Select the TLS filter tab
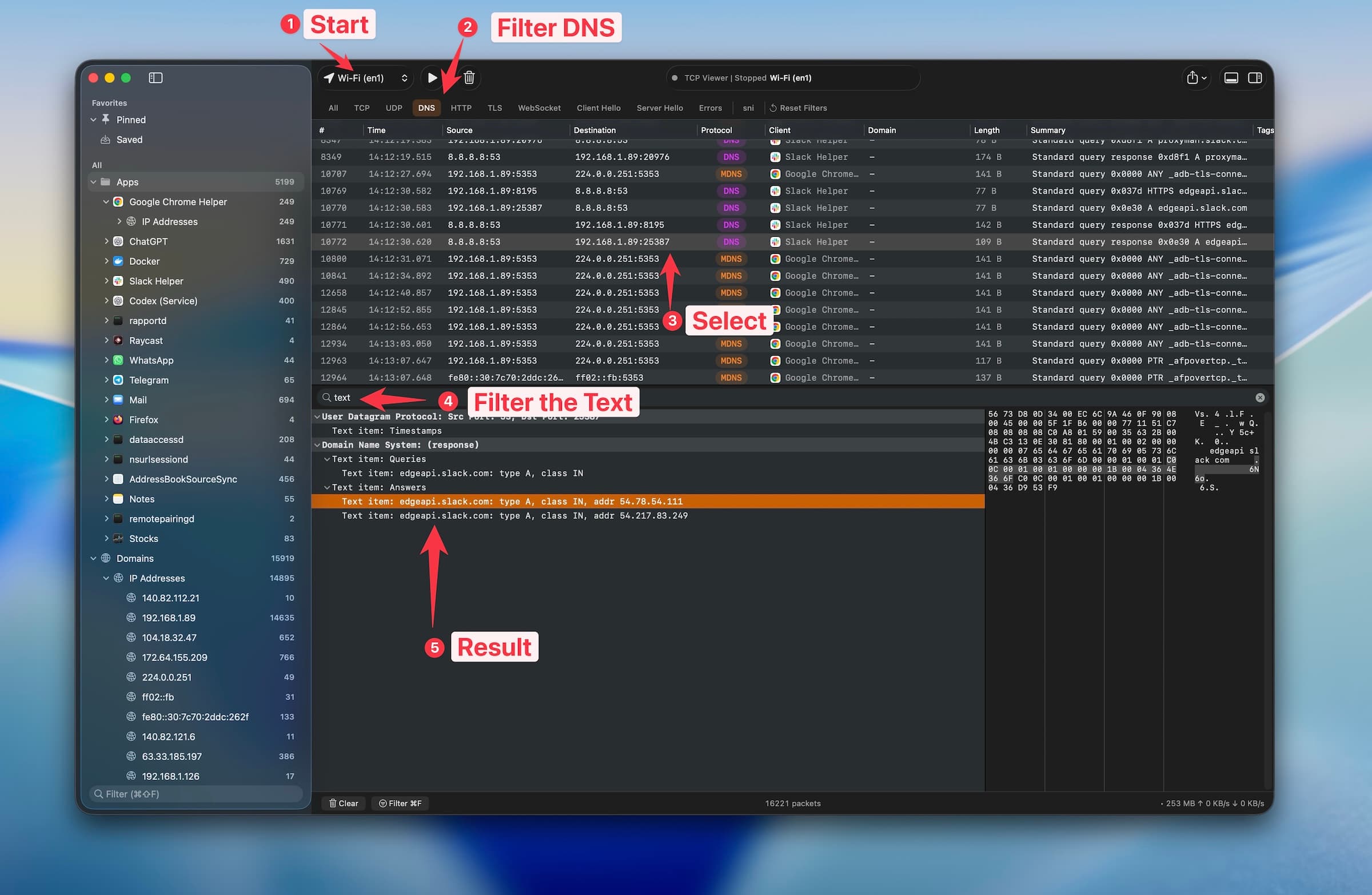This screenshot has width=1372, height=895. [x=494, y=108]
